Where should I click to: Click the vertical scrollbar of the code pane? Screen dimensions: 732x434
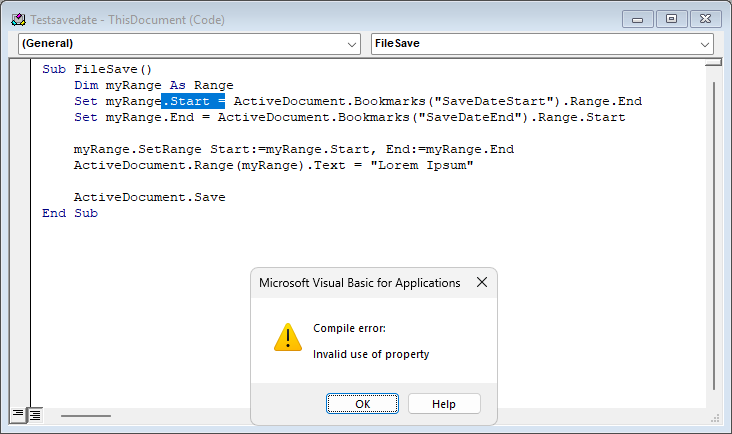click(713, 236)
